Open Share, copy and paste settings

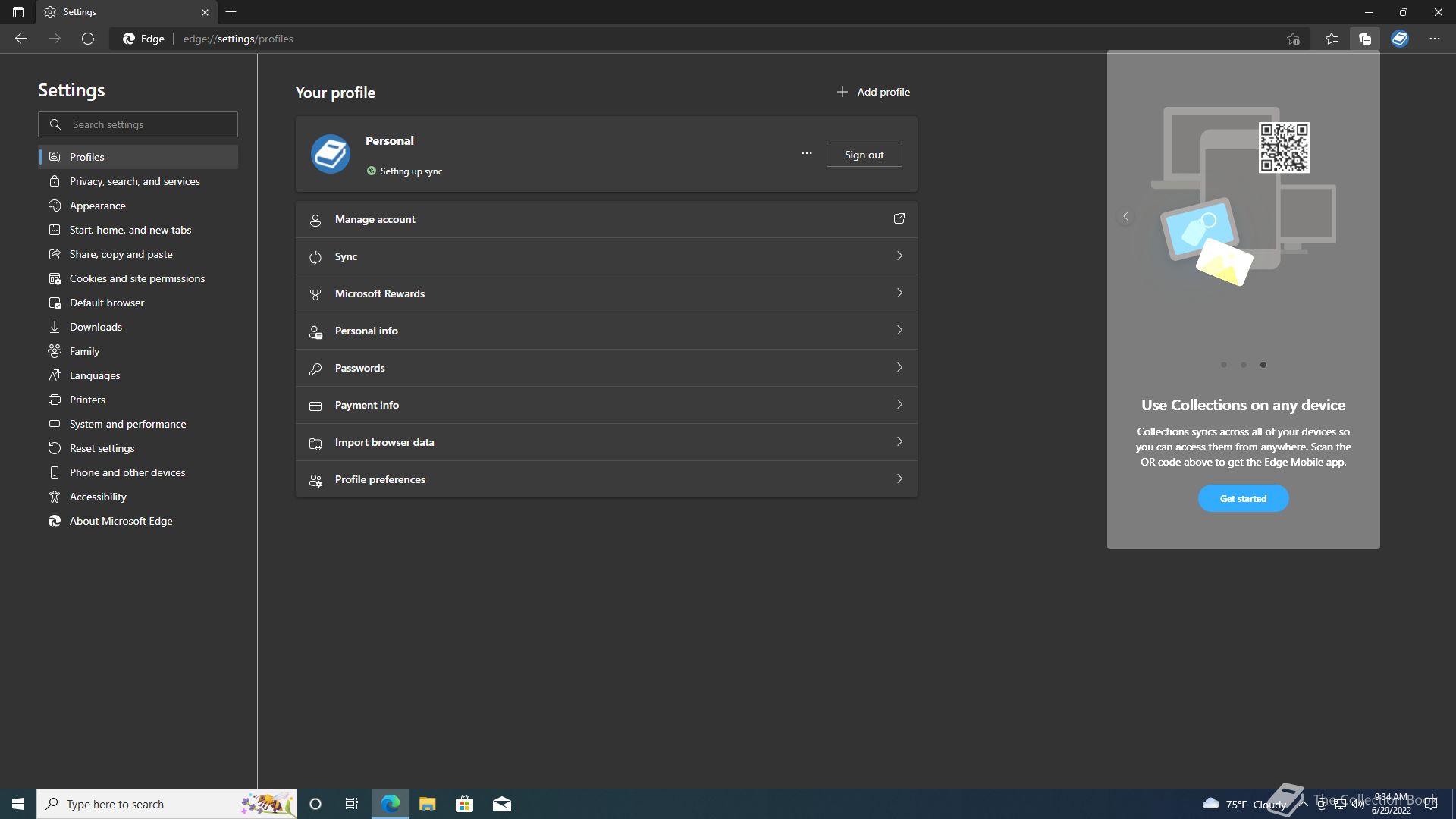(138, 254)
